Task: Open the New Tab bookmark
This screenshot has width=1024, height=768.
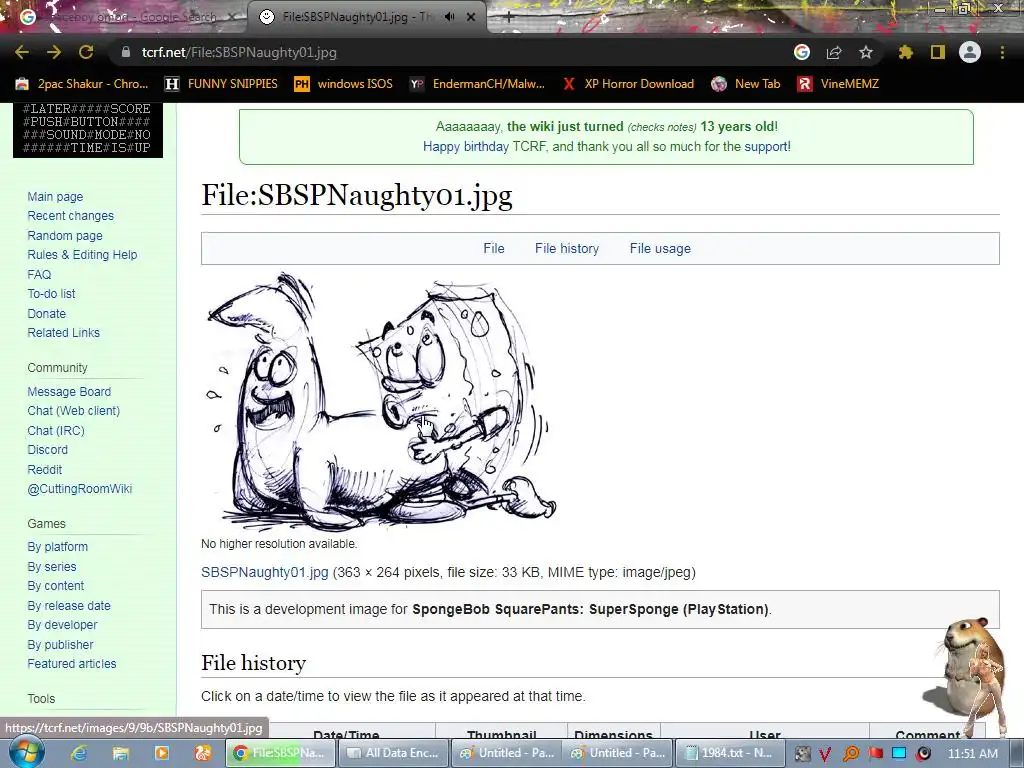Action: 746,84
